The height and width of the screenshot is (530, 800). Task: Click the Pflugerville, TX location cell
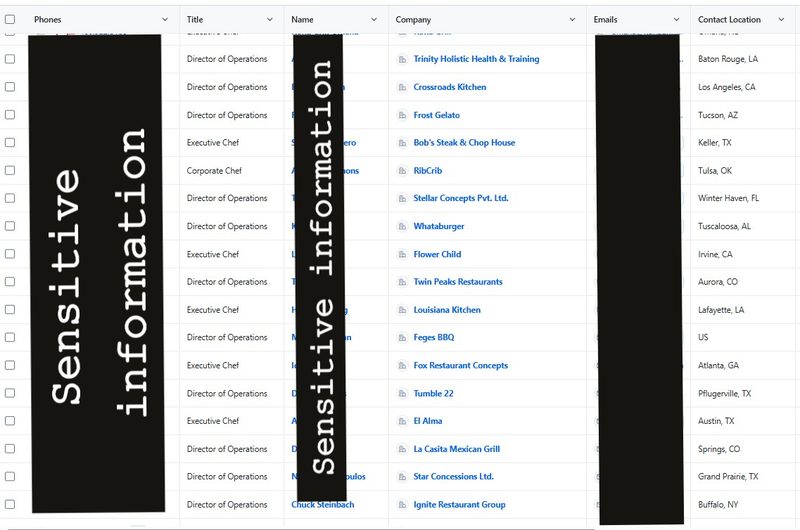724,394
